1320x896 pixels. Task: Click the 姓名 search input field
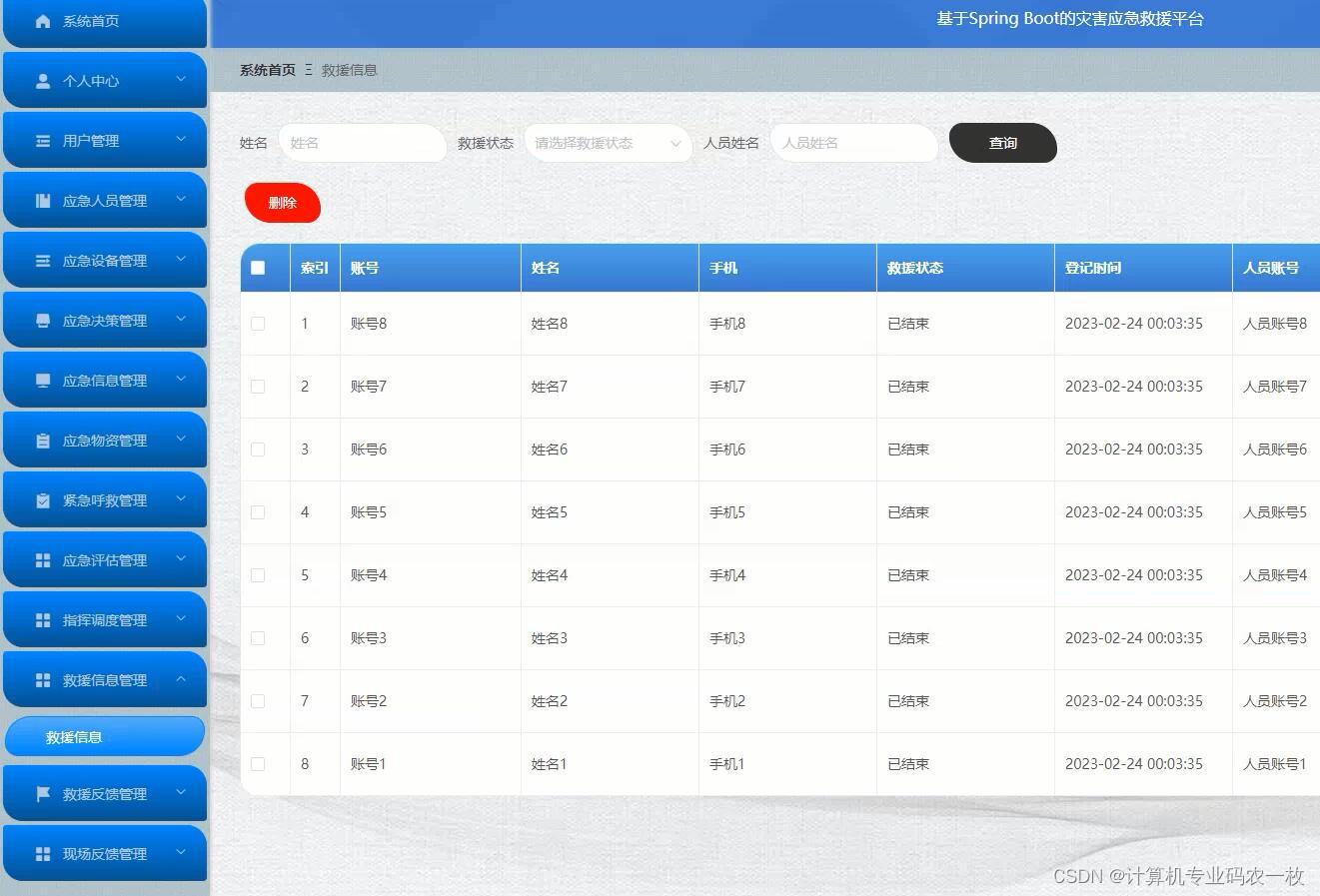[362, 143]
